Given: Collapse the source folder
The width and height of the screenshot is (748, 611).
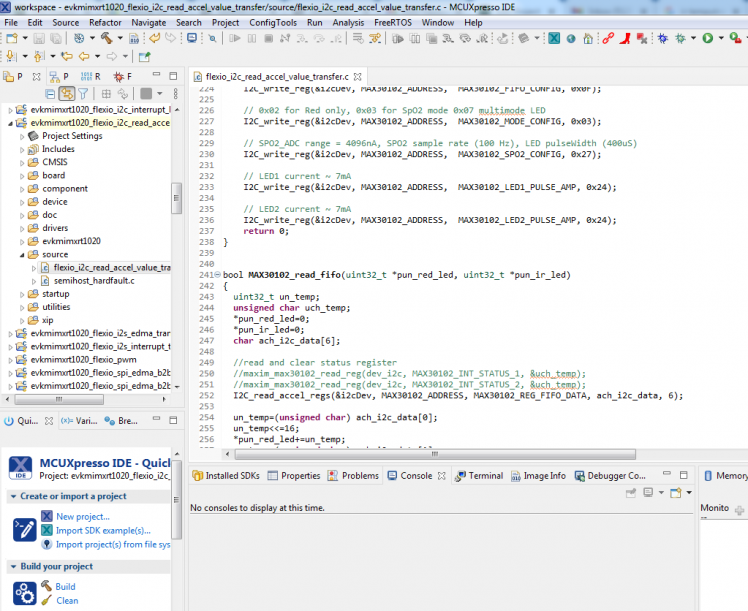Looking at the screenshot, I should [24, 254].
